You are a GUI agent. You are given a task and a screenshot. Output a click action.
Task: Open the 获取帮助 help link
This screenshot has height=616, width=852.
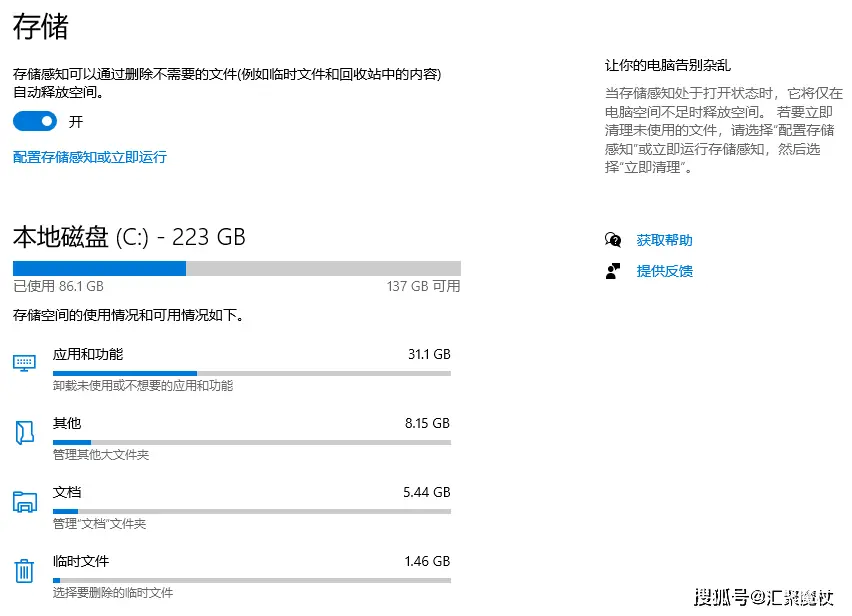662,240
